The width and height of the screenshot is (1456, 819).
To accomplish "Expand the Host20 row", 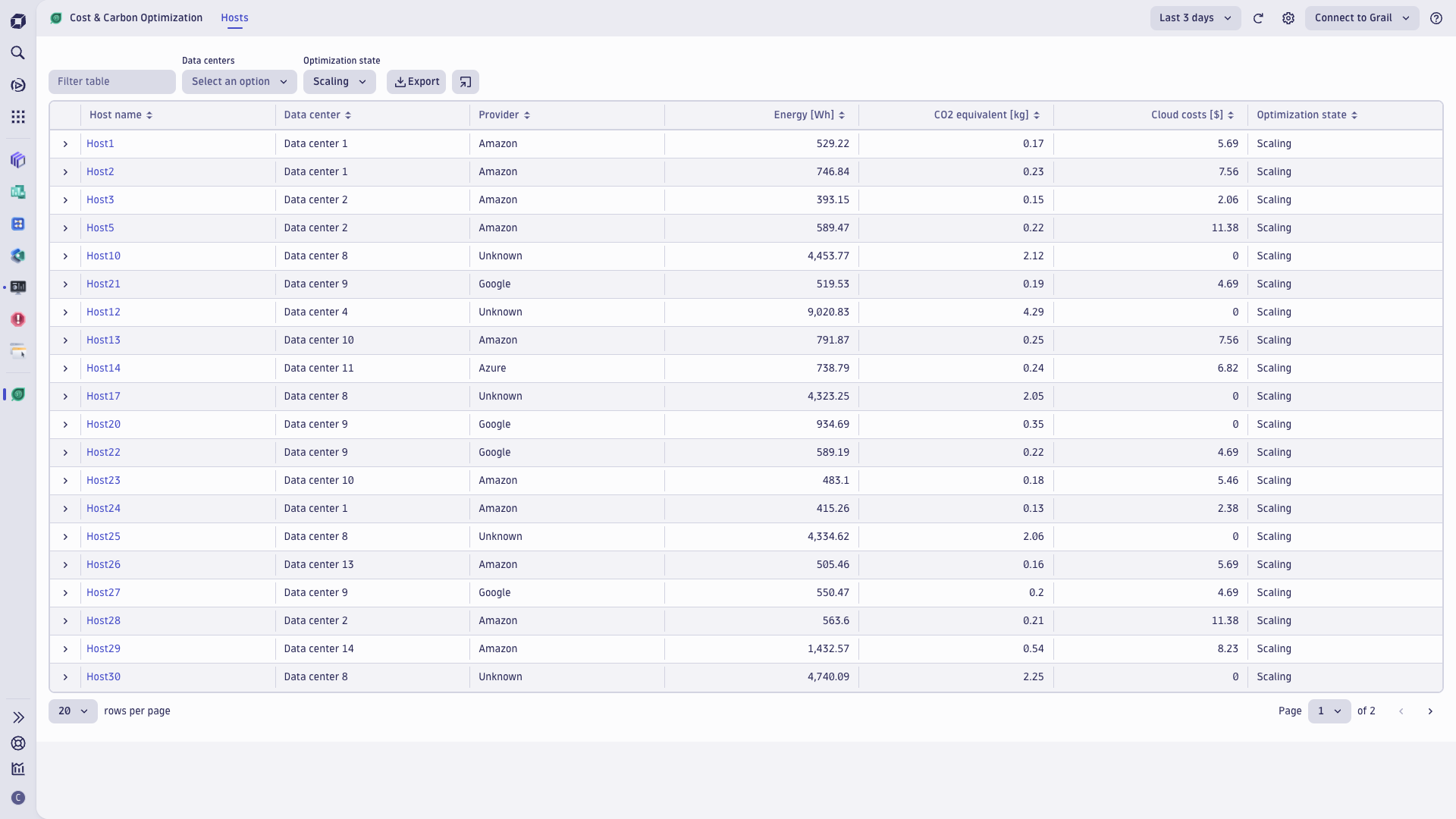I will [65, 425].
